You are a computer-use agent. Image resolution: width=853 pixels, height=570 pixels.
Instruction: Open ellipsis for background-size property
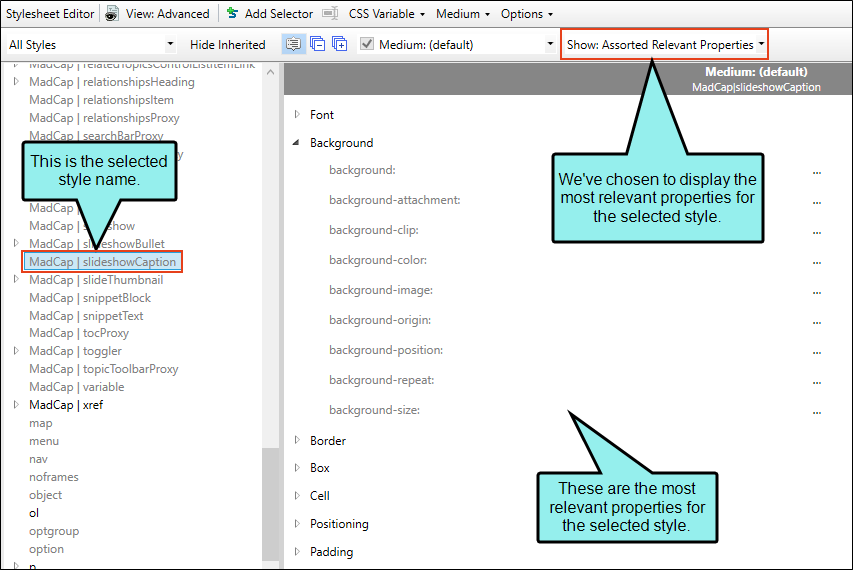tap(817, 412)
